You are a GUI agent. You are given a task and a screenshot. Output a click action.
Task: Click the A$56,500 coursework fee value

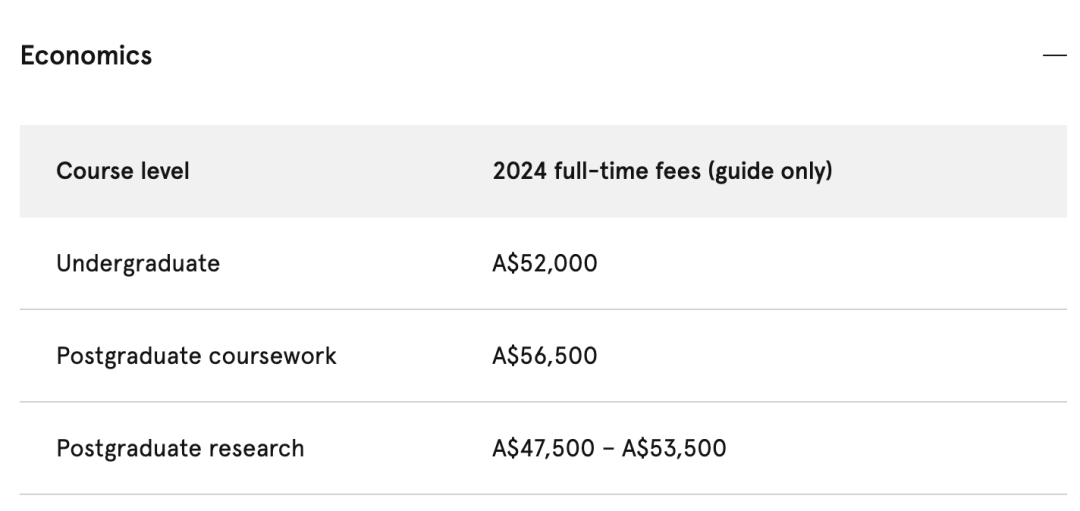(544, 356)
